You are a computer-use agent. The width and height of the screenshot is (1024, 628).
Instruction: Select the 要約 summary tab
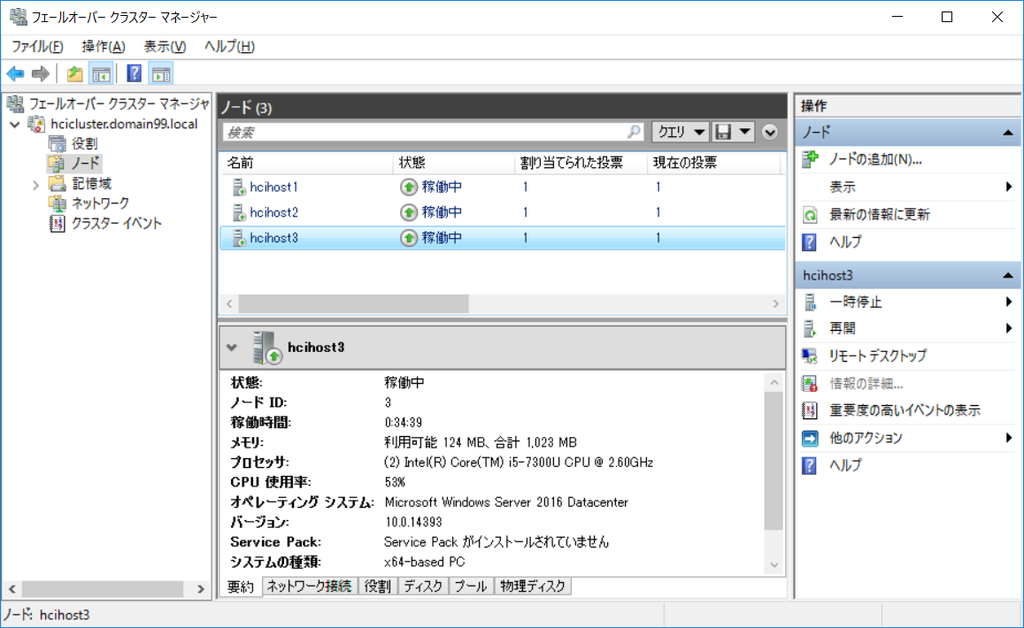click(x=240, y=587)
